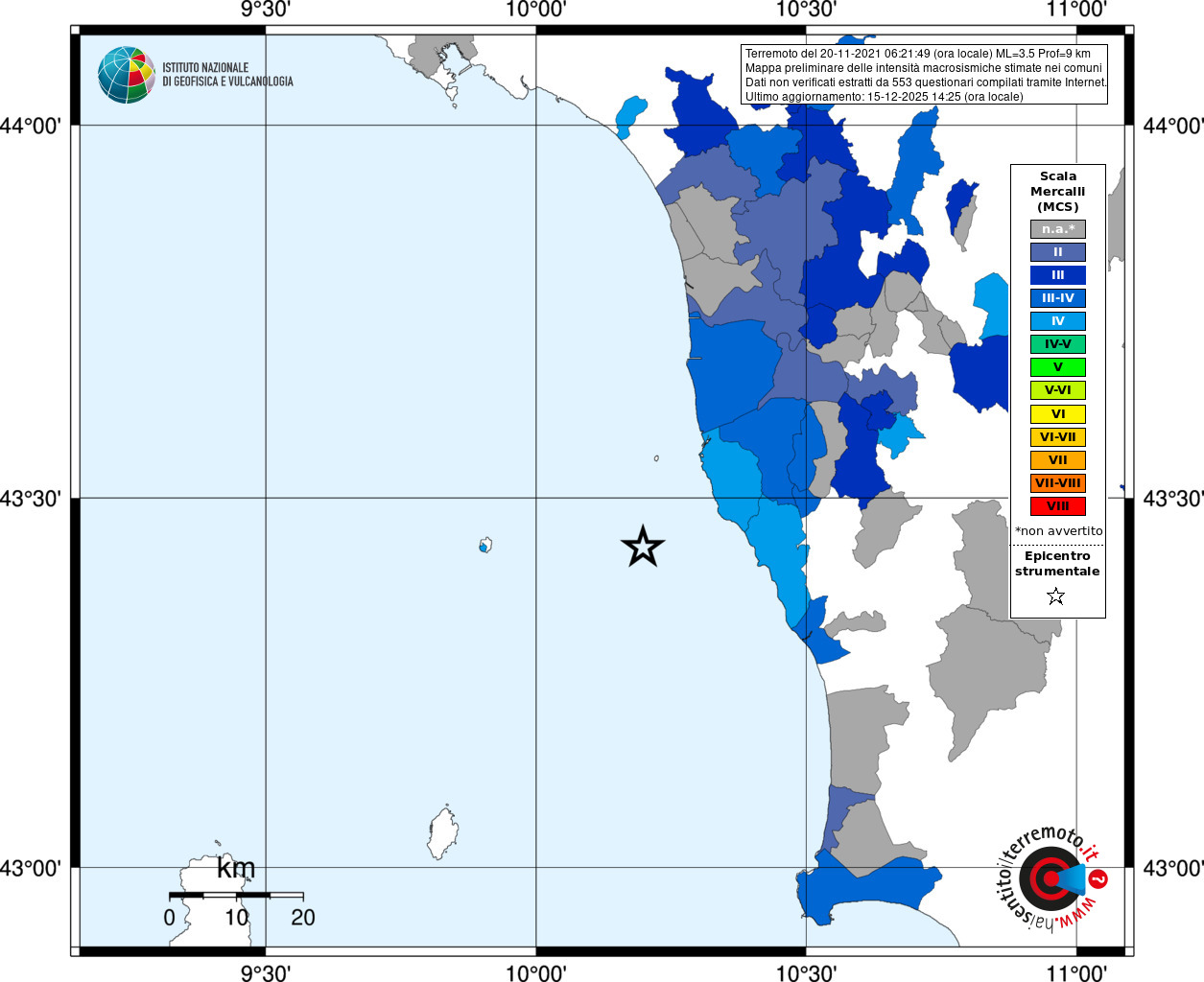This screenshot has width=1204, height=982.
Task: Click the right 43°00' latitude label
Action: click(x=1173, y=868)
